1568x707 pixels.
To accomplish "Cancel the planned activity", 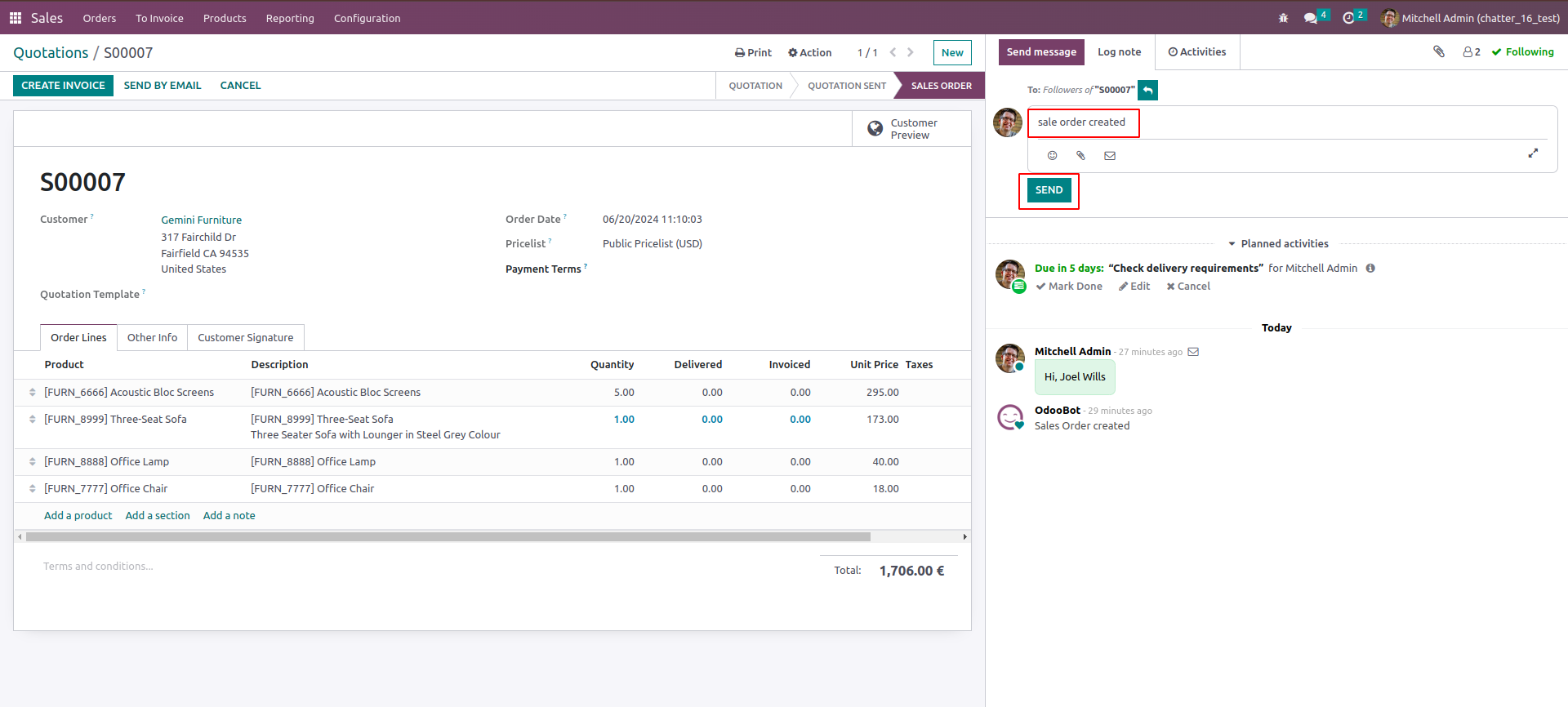I will coord(1188,286).
